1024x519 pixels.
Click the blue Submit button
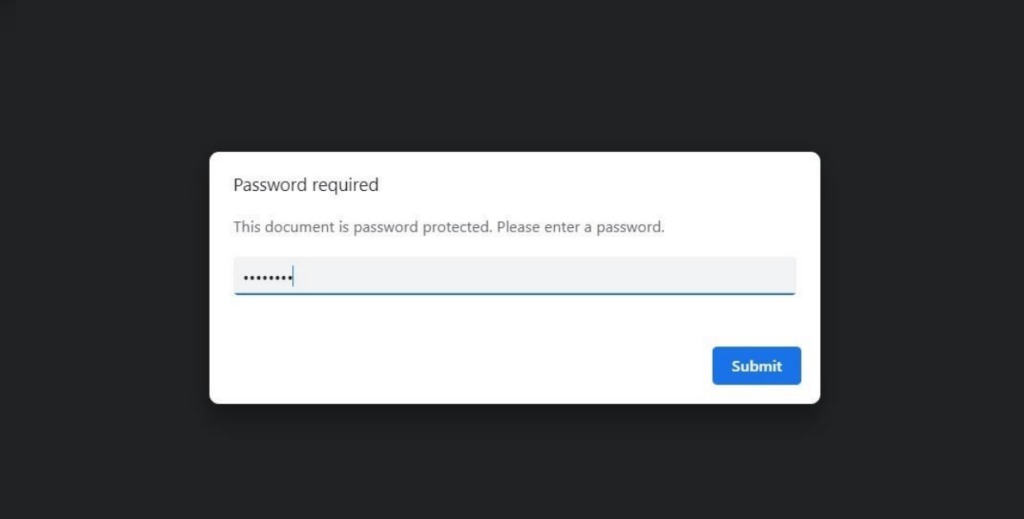click(756, 366)
